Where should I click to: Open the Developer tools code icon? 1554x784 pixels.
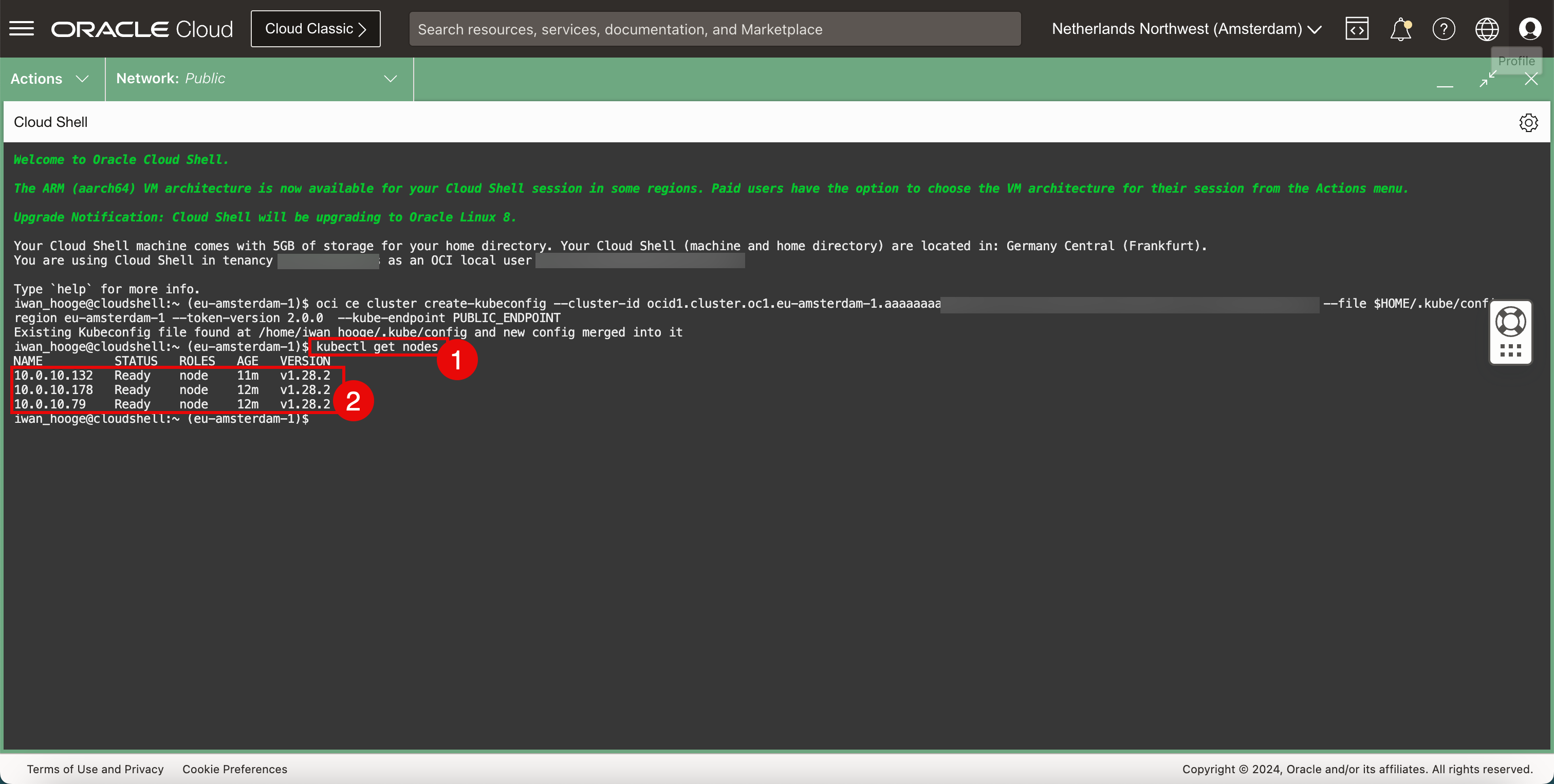[x=1357, y=28]
